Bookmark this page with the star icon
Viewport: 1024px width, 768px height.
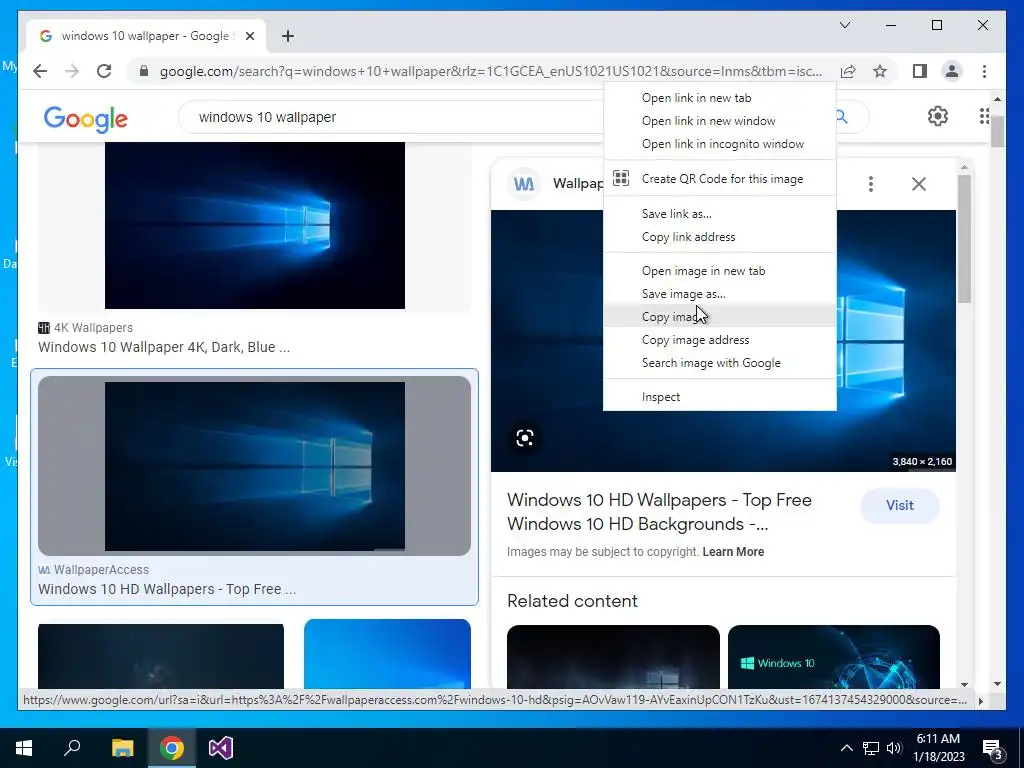coord(880,71)
